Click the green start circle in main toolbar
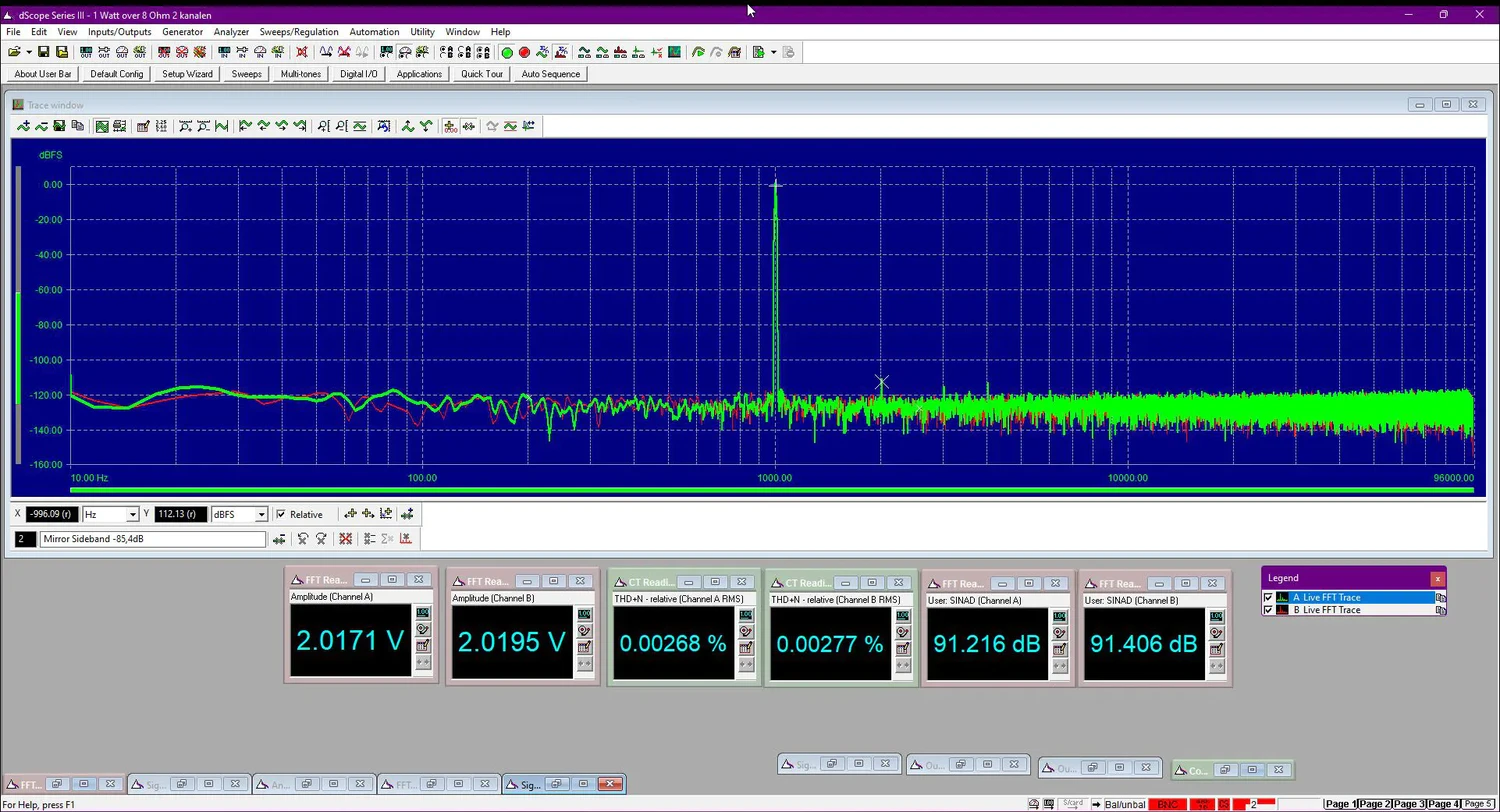The image size is (1500, 812). click(x=507, y=52)
